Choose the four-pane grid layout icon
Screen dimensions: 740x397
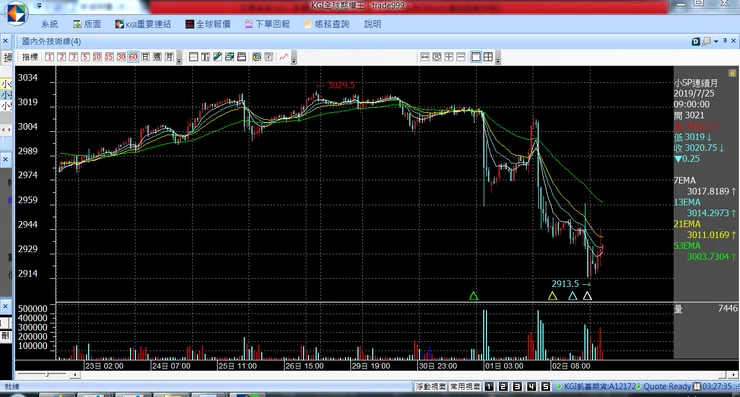click(x=488, y=57)
